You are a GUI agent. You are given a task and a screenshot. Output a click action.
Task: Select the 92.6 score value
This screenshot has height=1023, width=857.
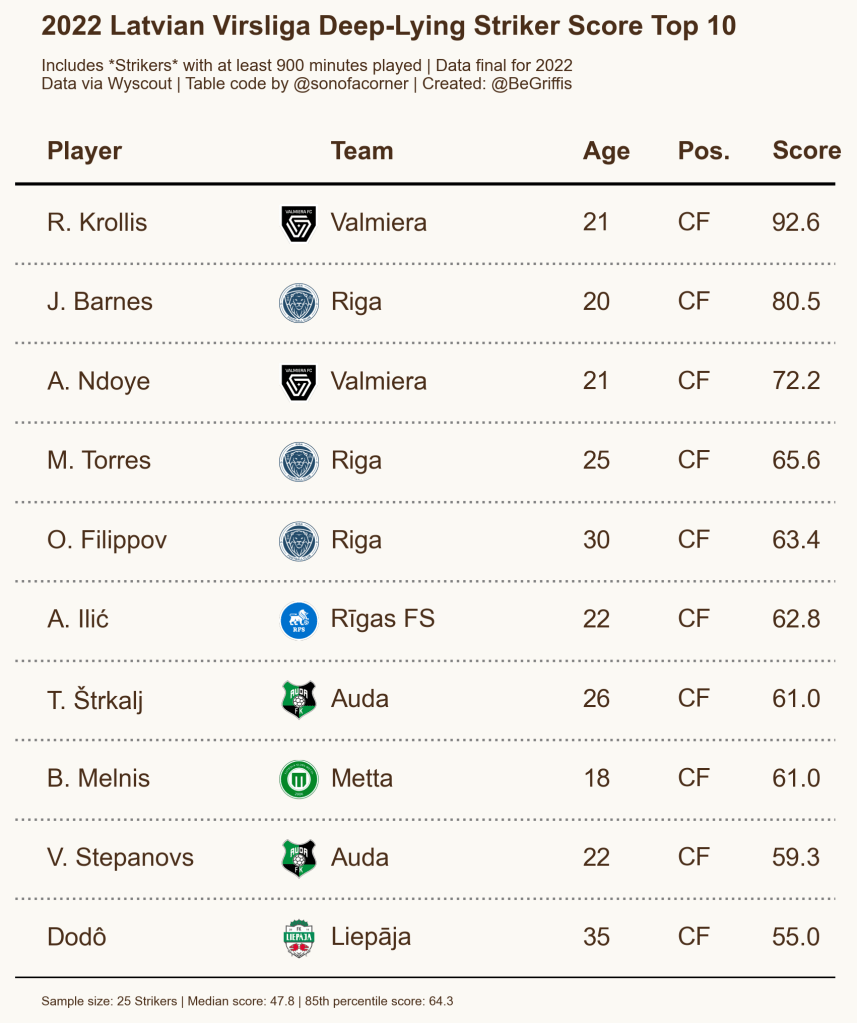pyautogui.click(x=796, y=223)
